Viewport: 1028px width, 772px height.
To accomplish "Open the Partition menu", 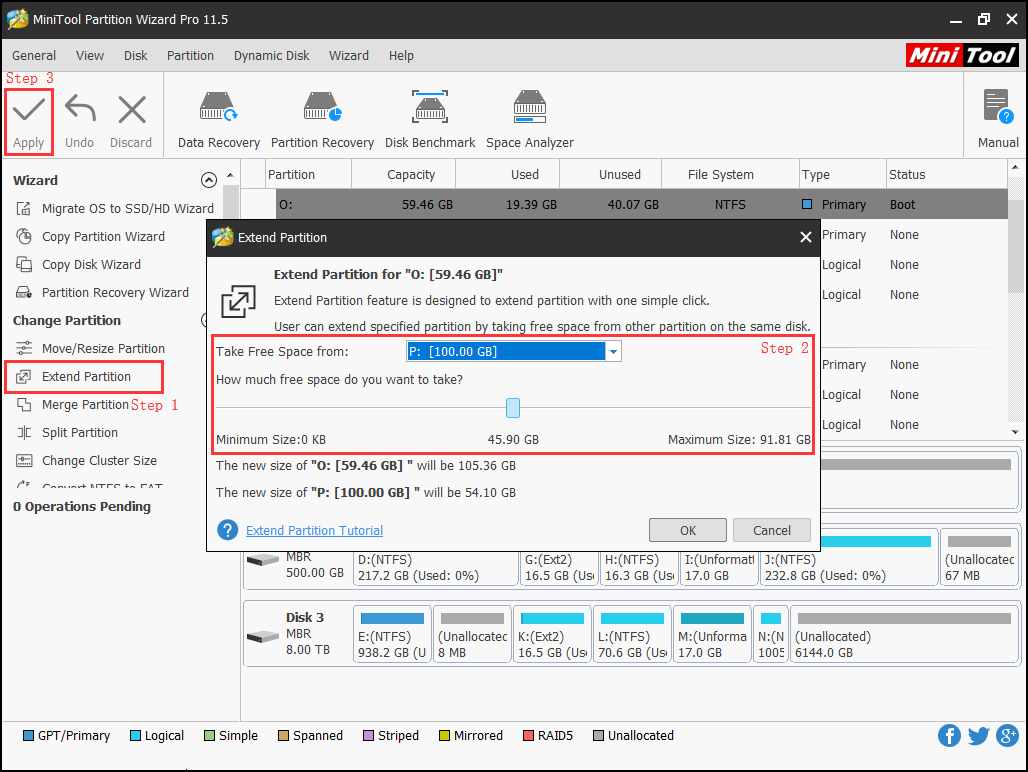I will (190, 56).
